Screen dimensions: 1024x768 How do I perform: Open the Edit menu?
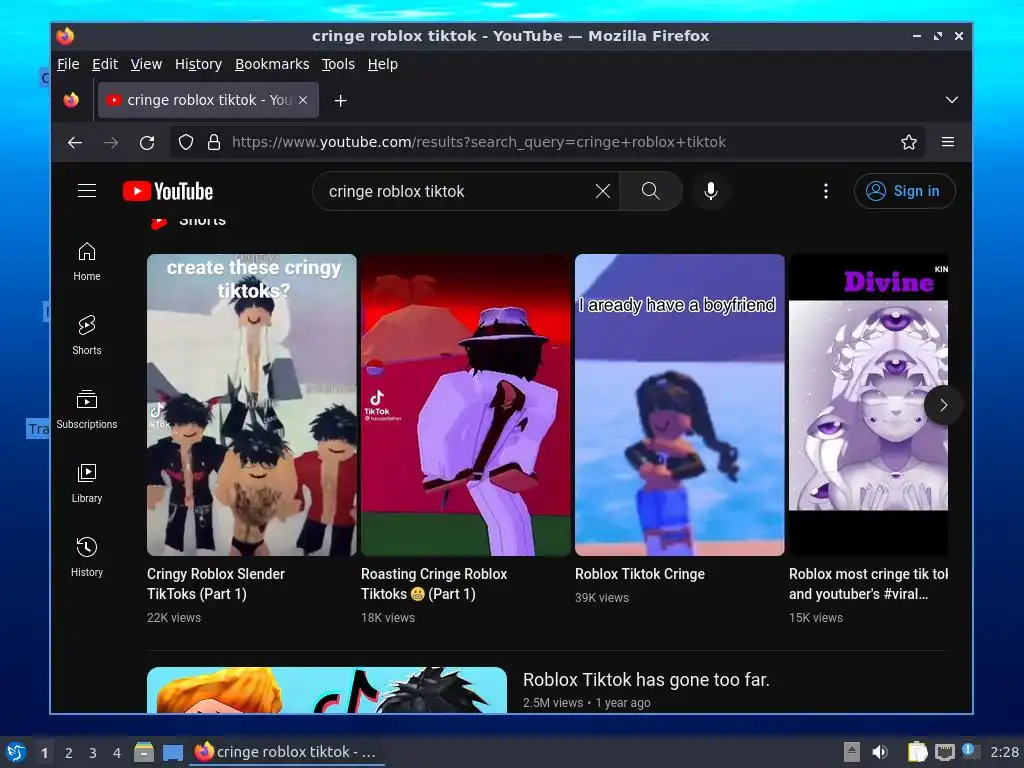click(104, 64)
